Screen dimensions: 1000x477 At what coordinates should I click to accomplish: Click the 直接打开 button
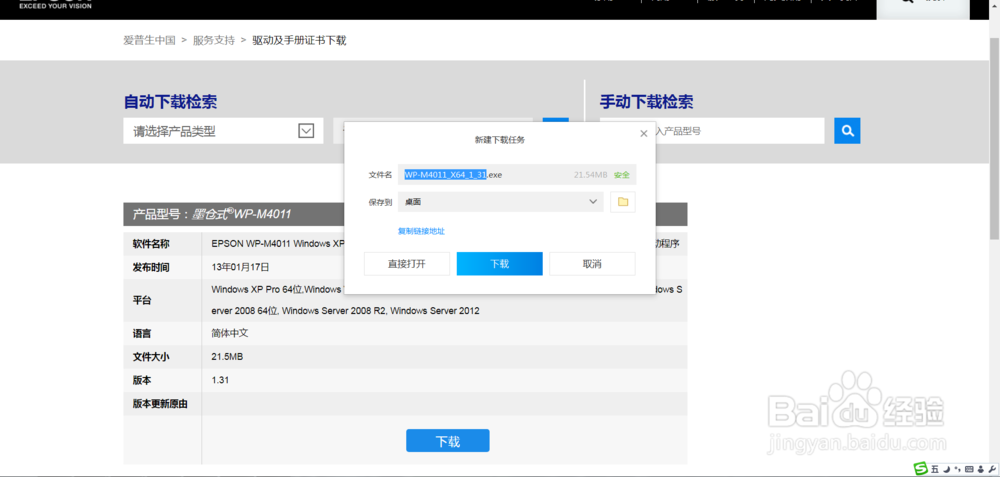[407, 264]
